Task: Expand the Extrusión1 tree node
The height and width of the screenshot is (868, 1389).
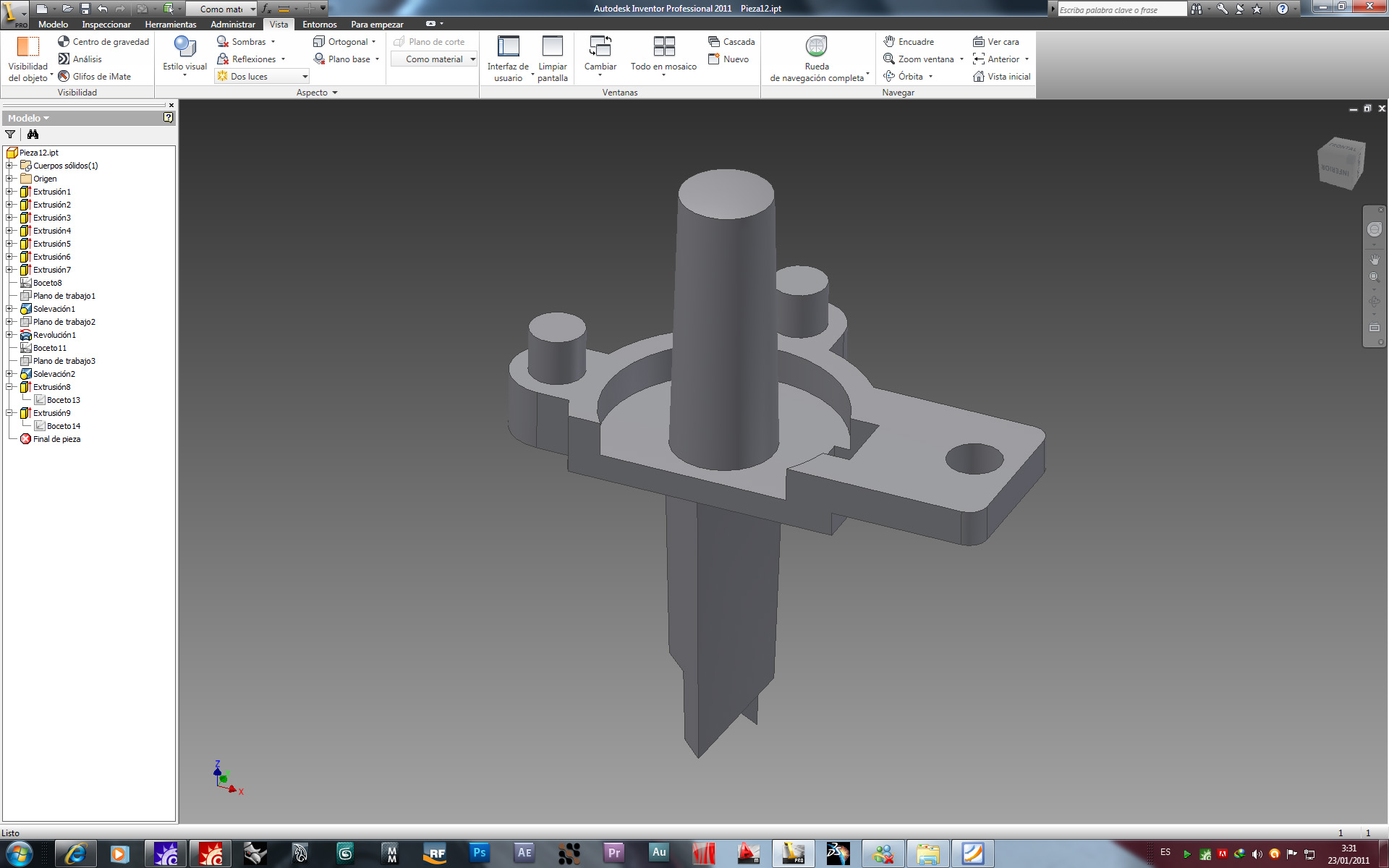Action: (9, 192)
